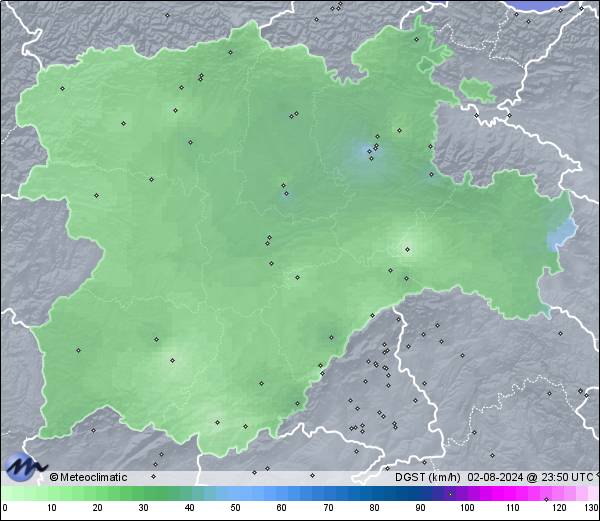Click the small isolated green enclave in the northeast
Image resolution: width=600 pixels, height=521 pixels.
(x=477, y=90)
